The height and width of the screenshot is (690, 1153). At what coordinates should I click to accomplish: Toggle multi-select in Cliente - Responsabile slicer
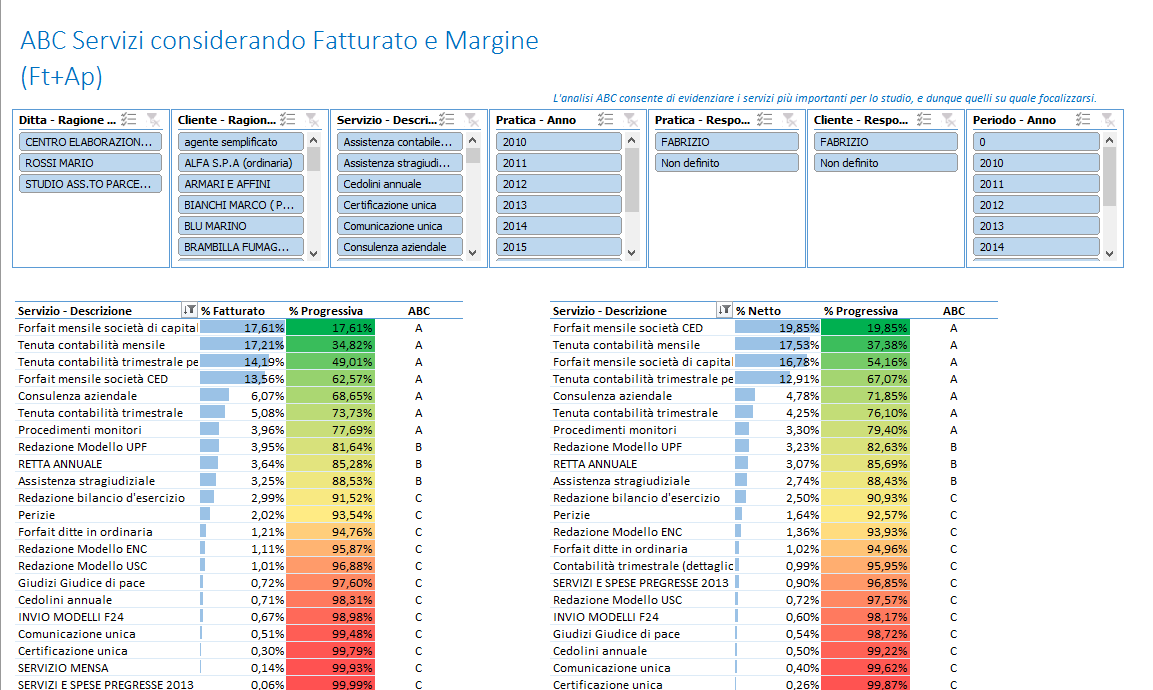(924, 119)
